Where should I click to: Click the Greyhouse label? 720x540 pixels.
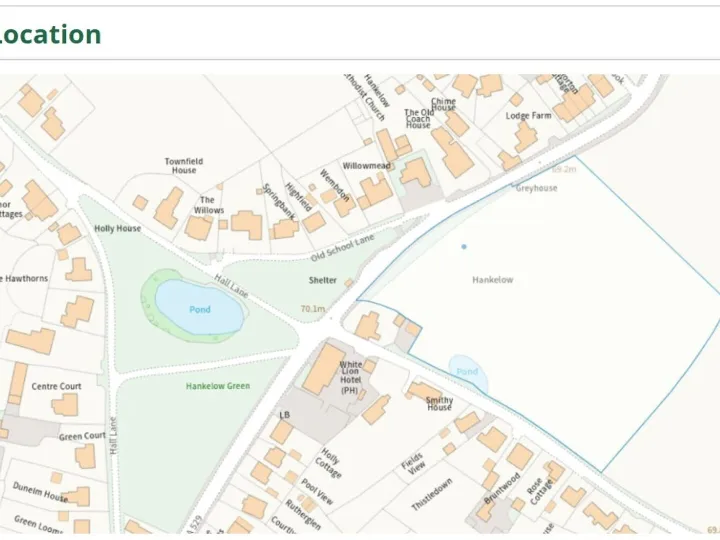(536, 188)
